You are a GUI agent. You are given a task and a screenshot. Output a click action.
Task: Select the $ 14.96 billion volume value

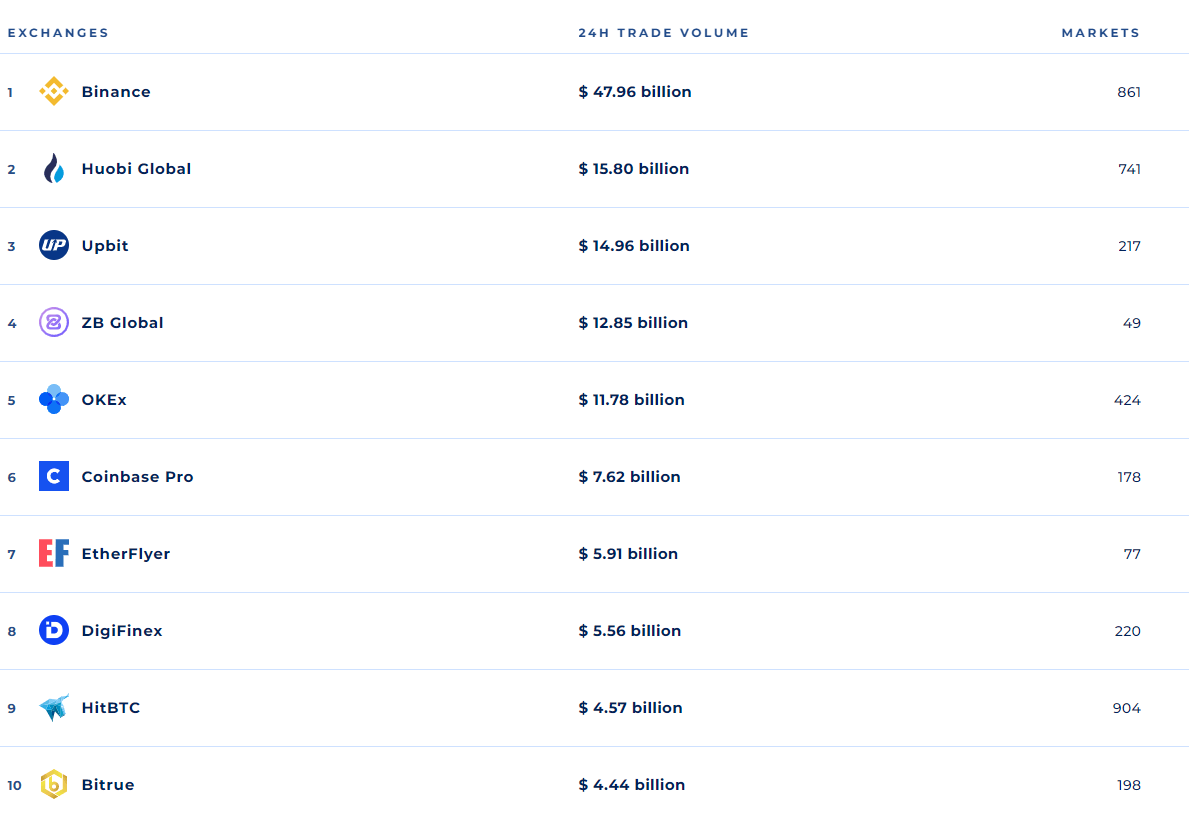(634, 246)
